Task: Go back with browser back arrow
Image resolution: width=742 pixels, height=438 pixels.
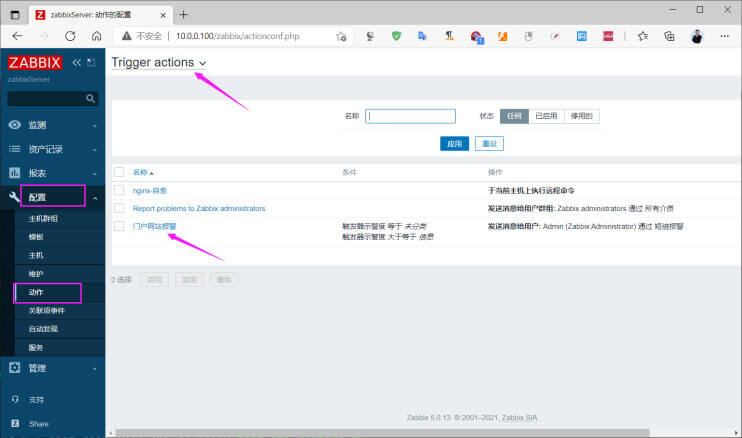Action: (x=18, y=36)
